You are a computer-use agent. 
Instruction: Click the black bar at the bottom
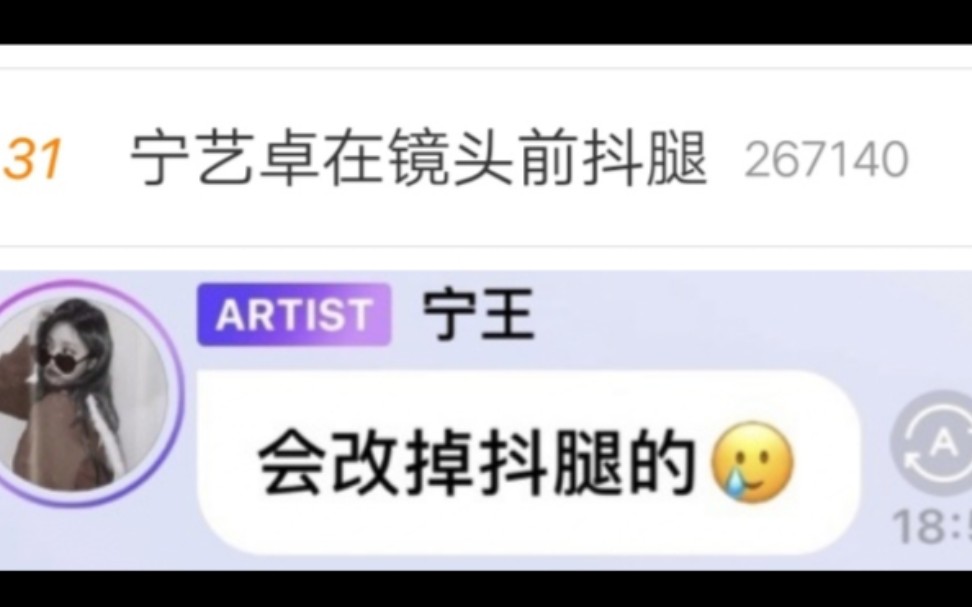(486, 588)
